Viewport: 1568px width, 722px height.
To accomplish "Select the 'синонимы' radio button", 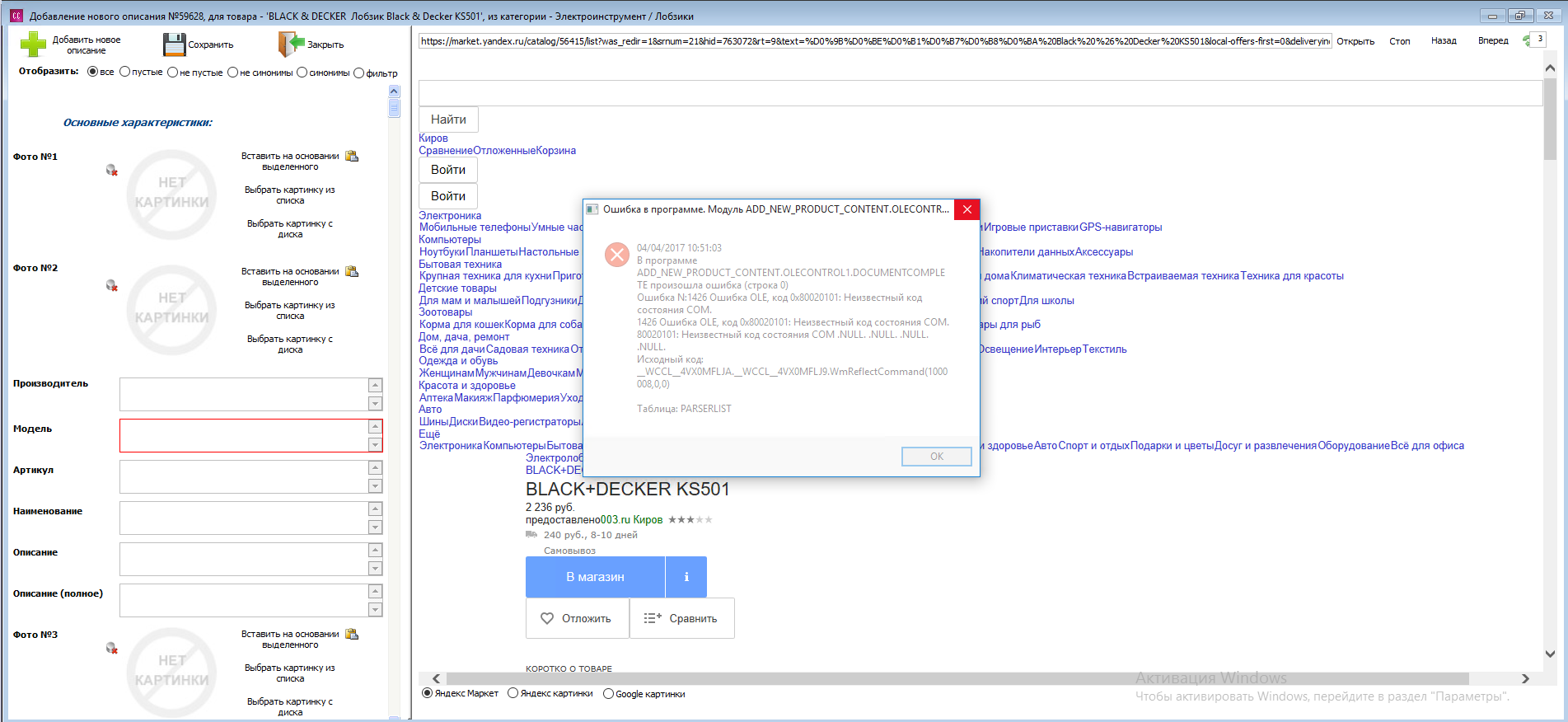I will pos(302,73).
